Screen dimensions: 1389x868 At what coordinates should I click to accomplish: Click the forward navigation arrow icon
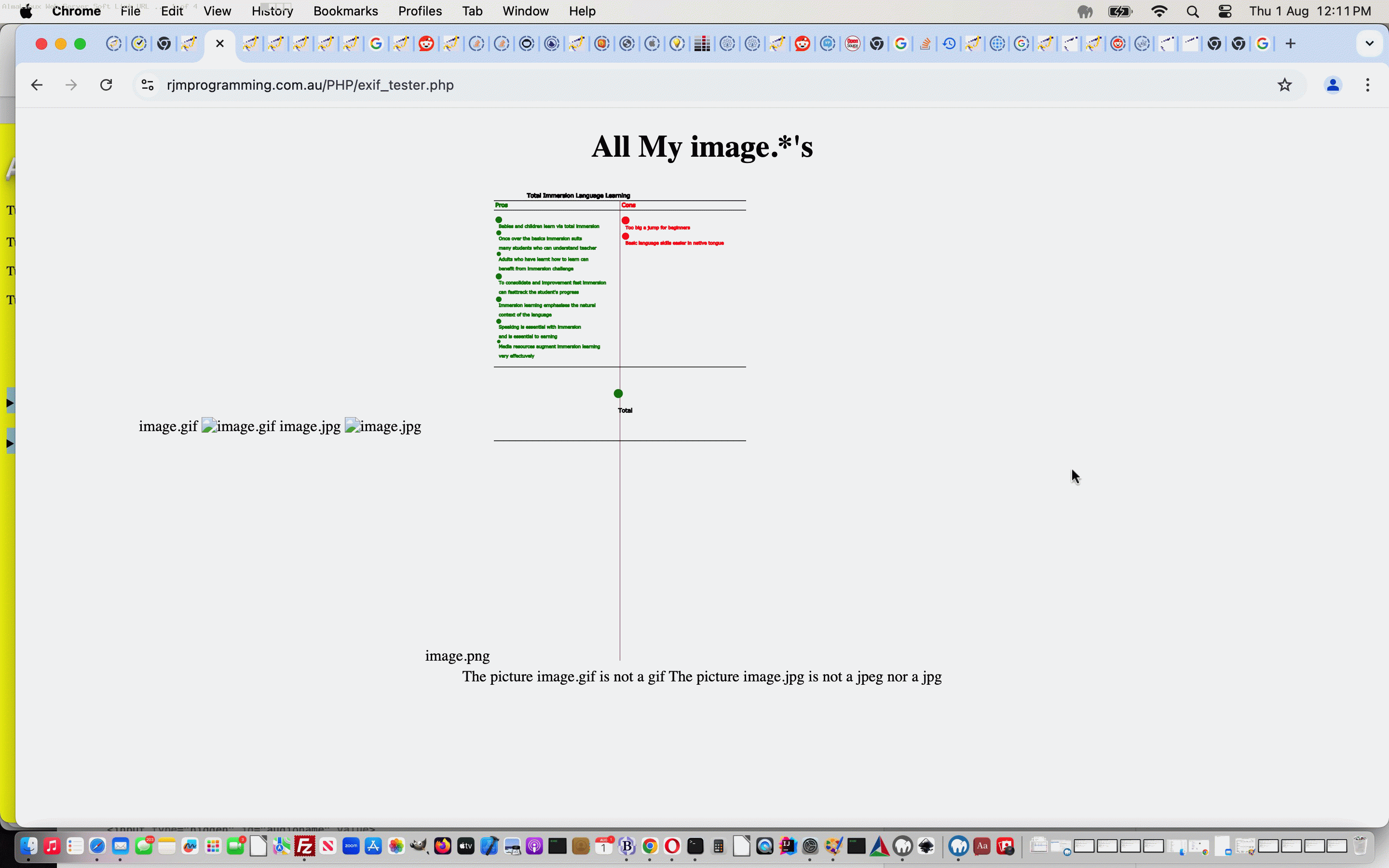pyautogui.click(x=71, y=85)
